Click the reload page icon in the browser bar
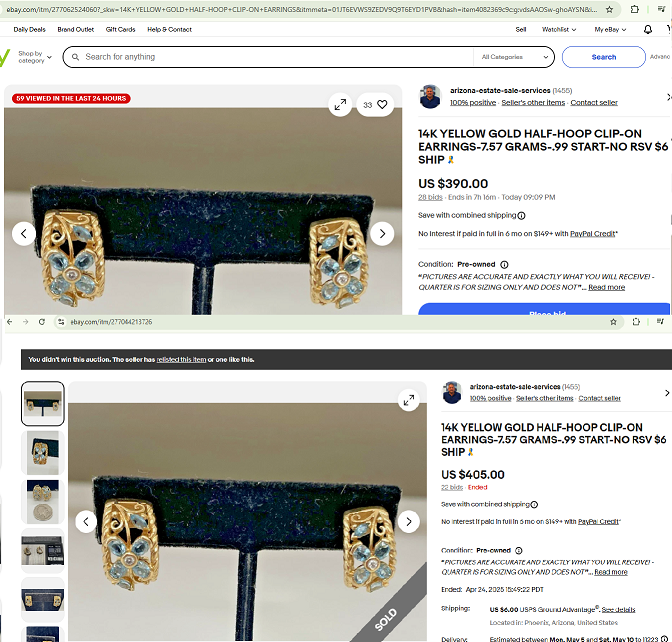Screen dimensions: 672x642 tap(41, 322)
